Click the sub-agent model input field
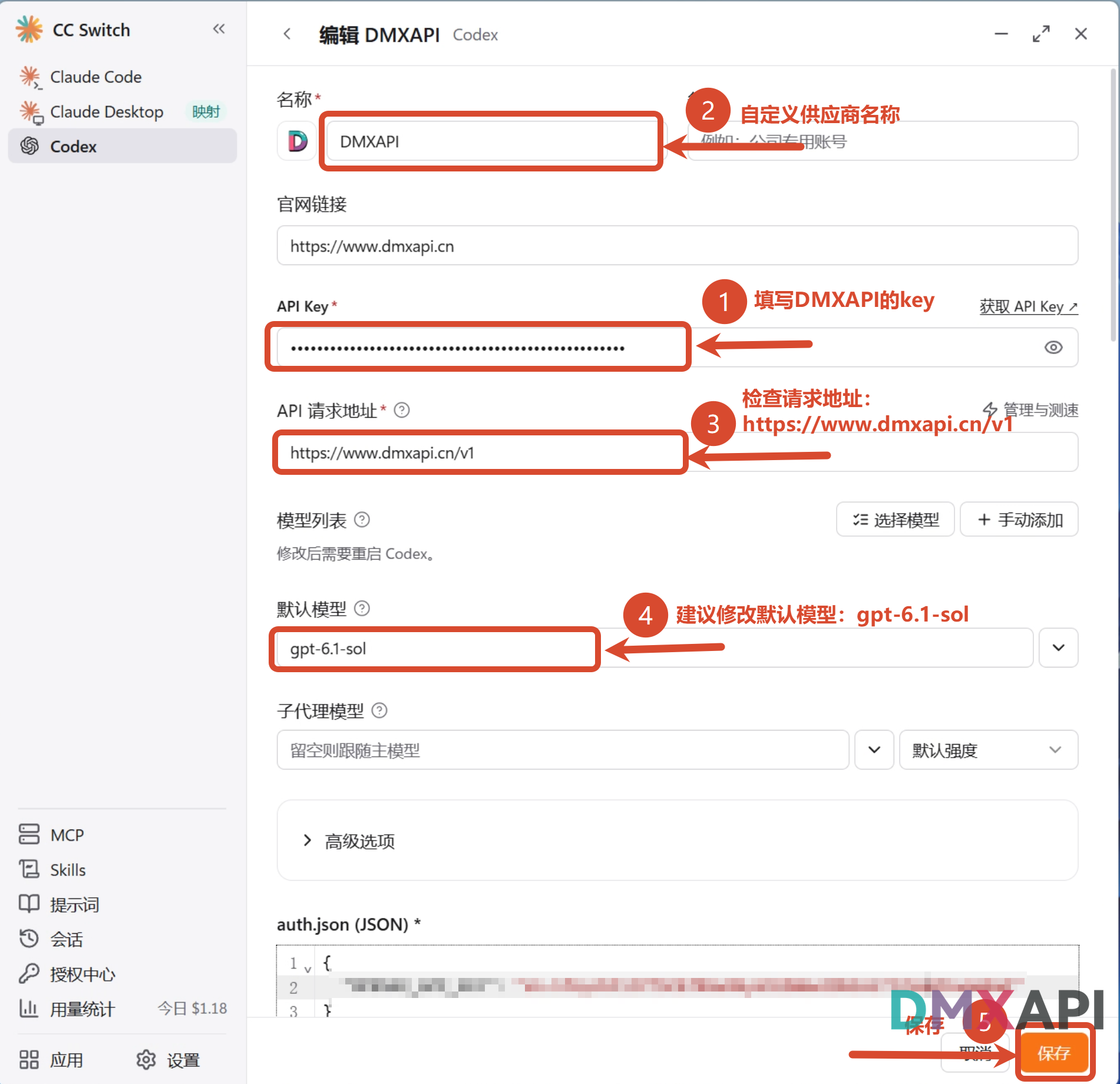The image size is (1120, 1084). click(x=563, y=750)
